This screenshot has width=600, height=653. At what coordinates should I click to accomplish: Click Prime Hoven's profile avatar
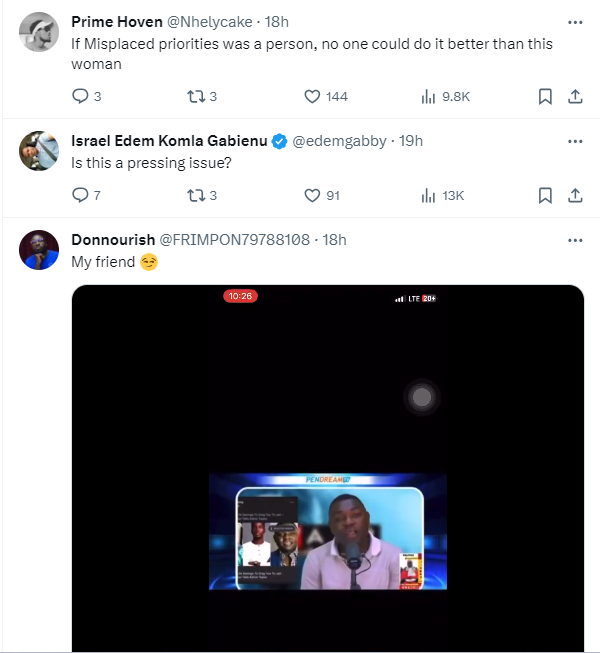pyautogui.click(x=39, y=33)
